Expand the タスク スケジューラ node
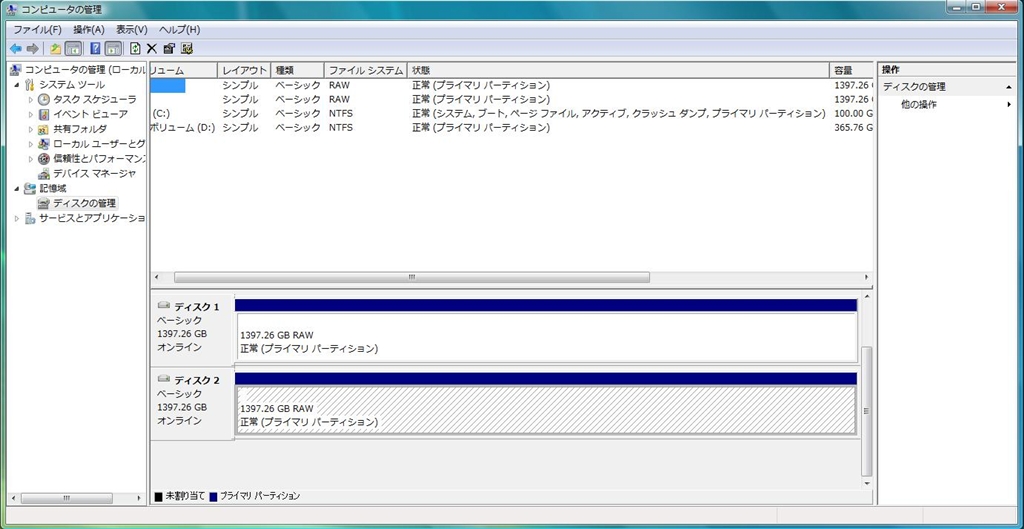 [31, 100]
